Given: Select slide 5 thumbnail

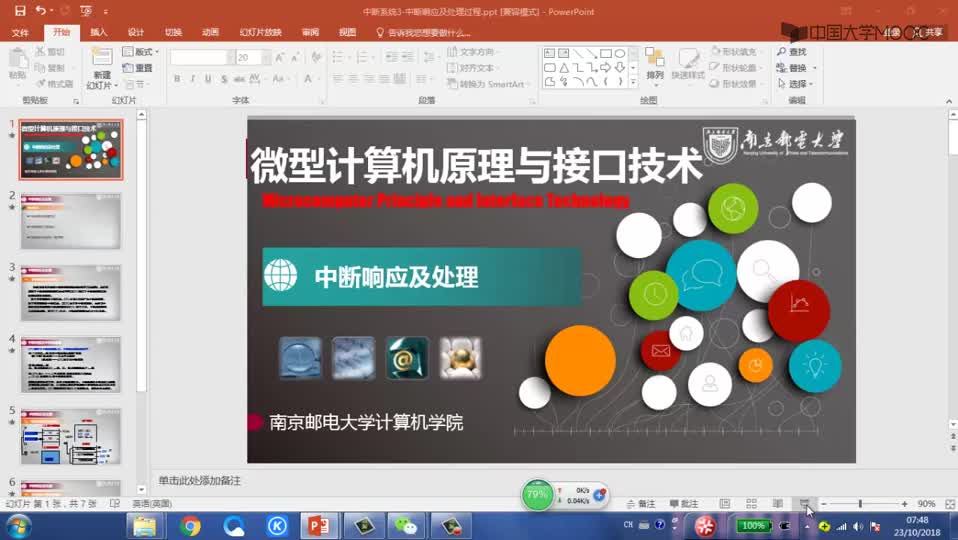Looking at the screenshot, I should coord(71,437).
